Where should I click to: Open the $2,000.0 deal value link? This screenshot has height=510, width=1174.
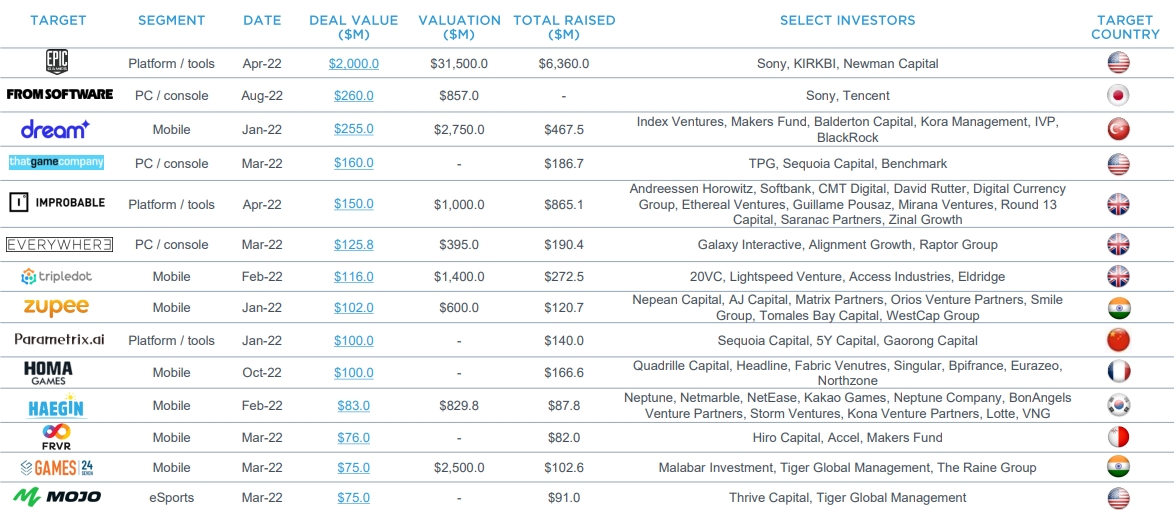point(354,64)
